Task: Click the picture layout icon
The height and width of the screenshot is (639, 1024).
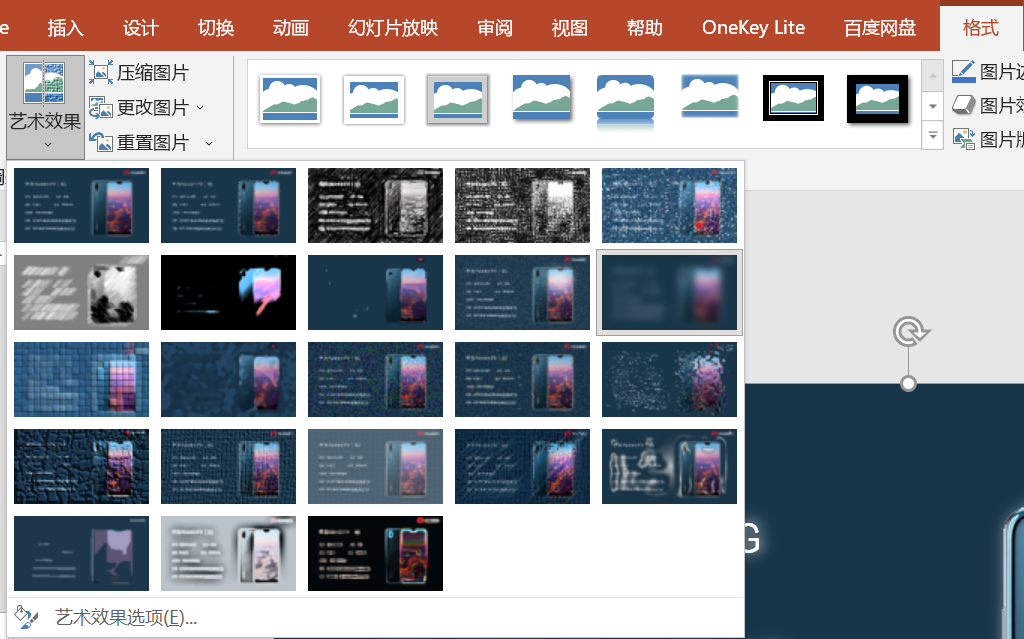Action: (x=963, y=139)
